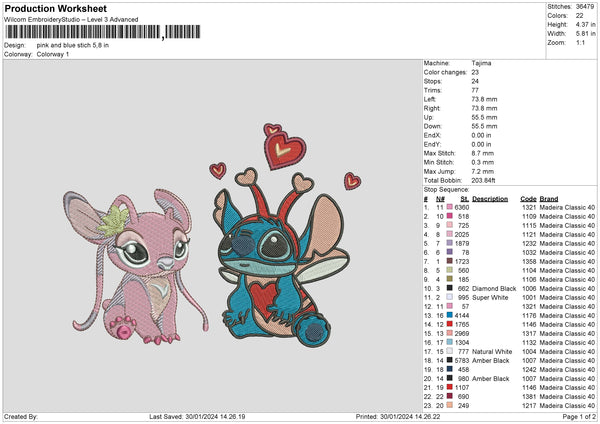Click the Machine value 'Tajima'
This screenshot has width=600, height=424.
[x=481, y=63]
